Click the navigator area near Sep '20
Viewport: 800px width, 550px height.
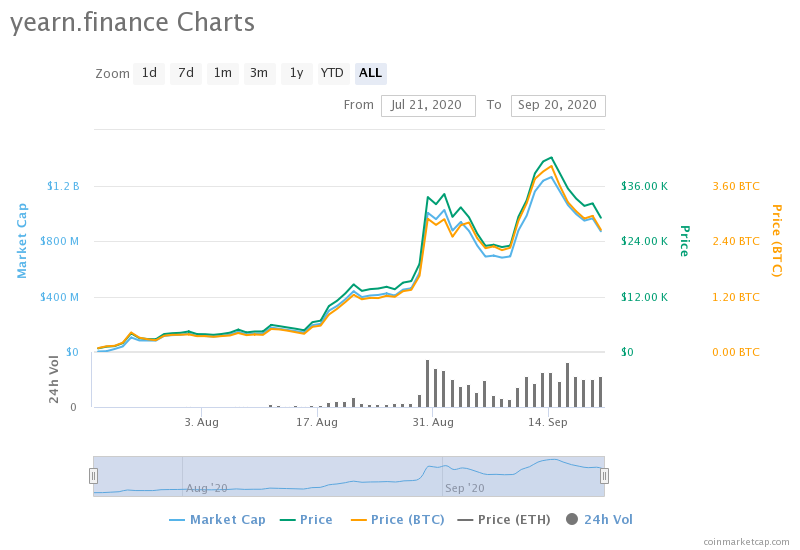(464, 488)
